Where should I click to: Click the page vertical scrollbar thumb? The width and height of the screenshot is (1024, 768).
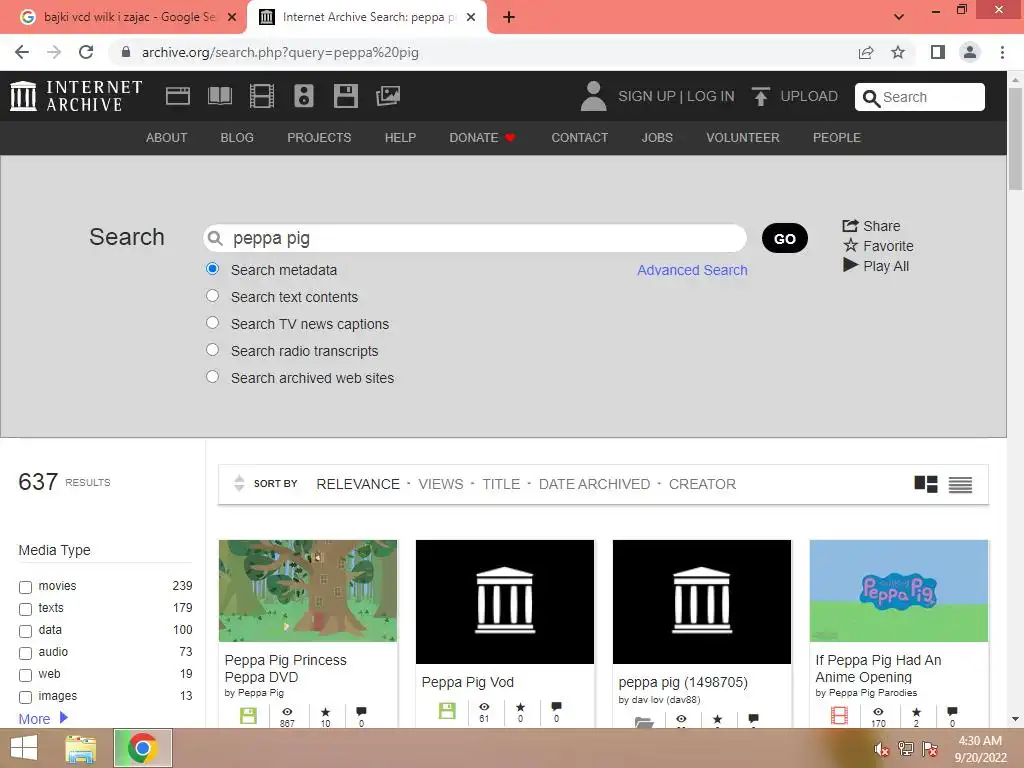click(1015, 137)
